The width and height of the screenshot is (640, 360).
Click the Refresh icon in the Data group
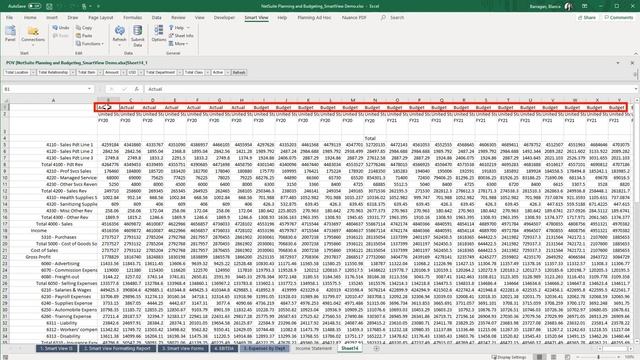coord(119,34)
